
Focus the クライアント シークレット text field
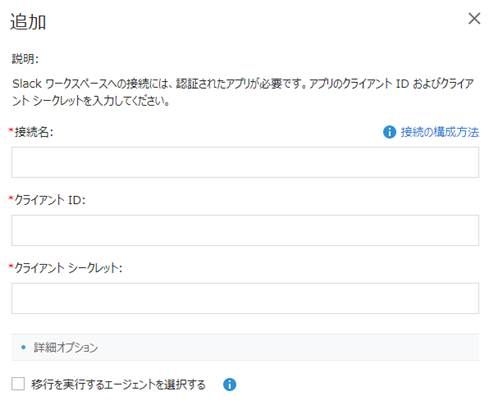[x=245, y=298]
